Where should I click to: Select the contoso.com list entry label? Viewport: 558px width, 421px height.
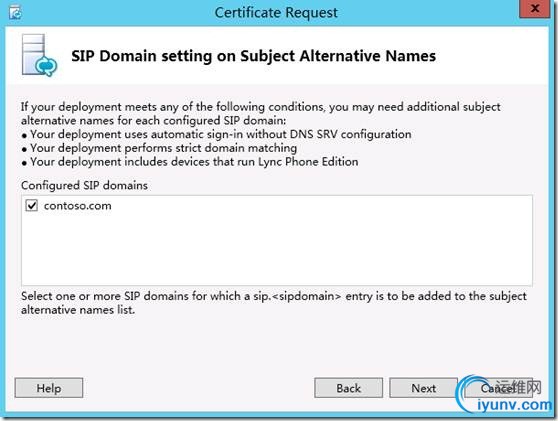point(78,206)
